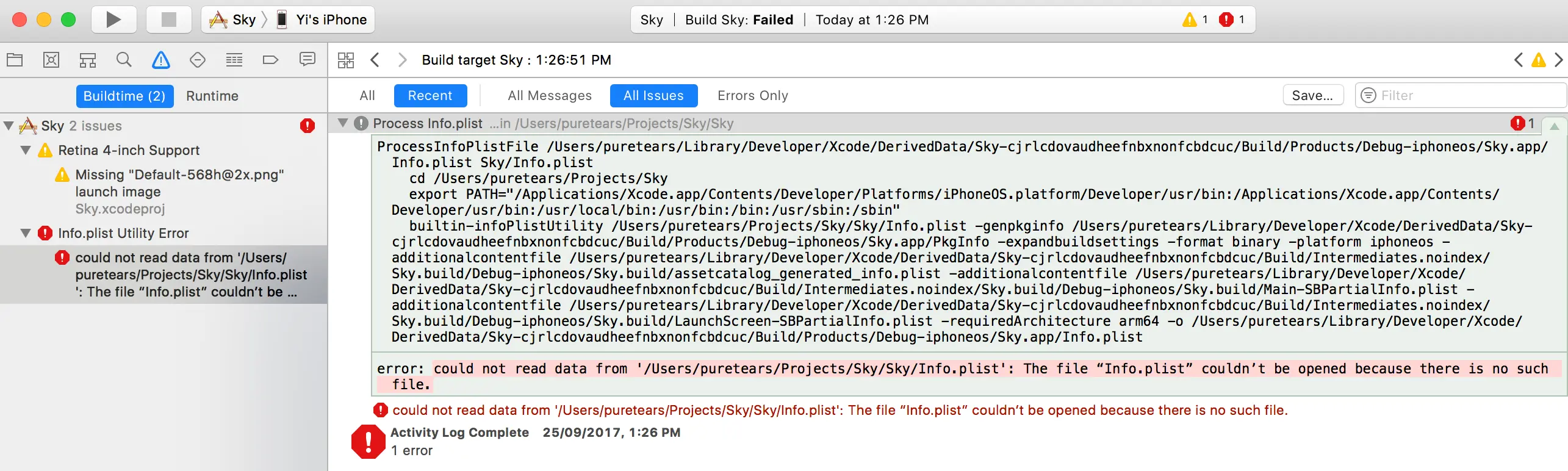Click warning count in activity bar
This screenshot has width=1568, height=471.
tap(1195, 20)
